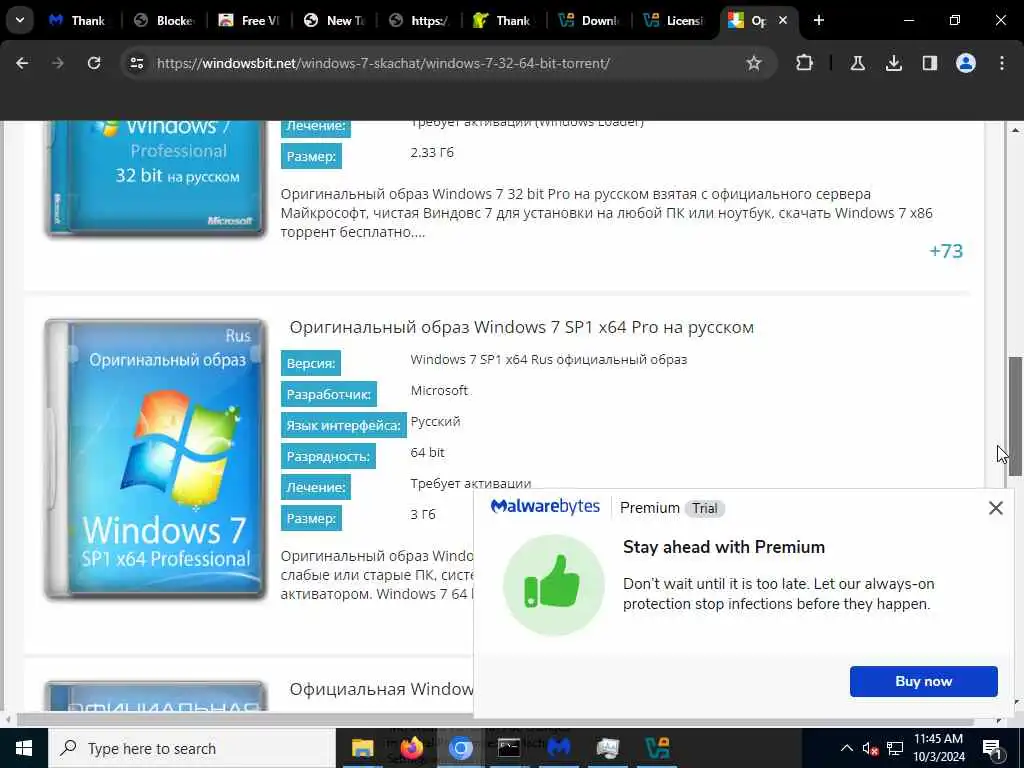Click the Trial badge in popup
This screenshot has height=768, width=1024.
click(705, 509)
